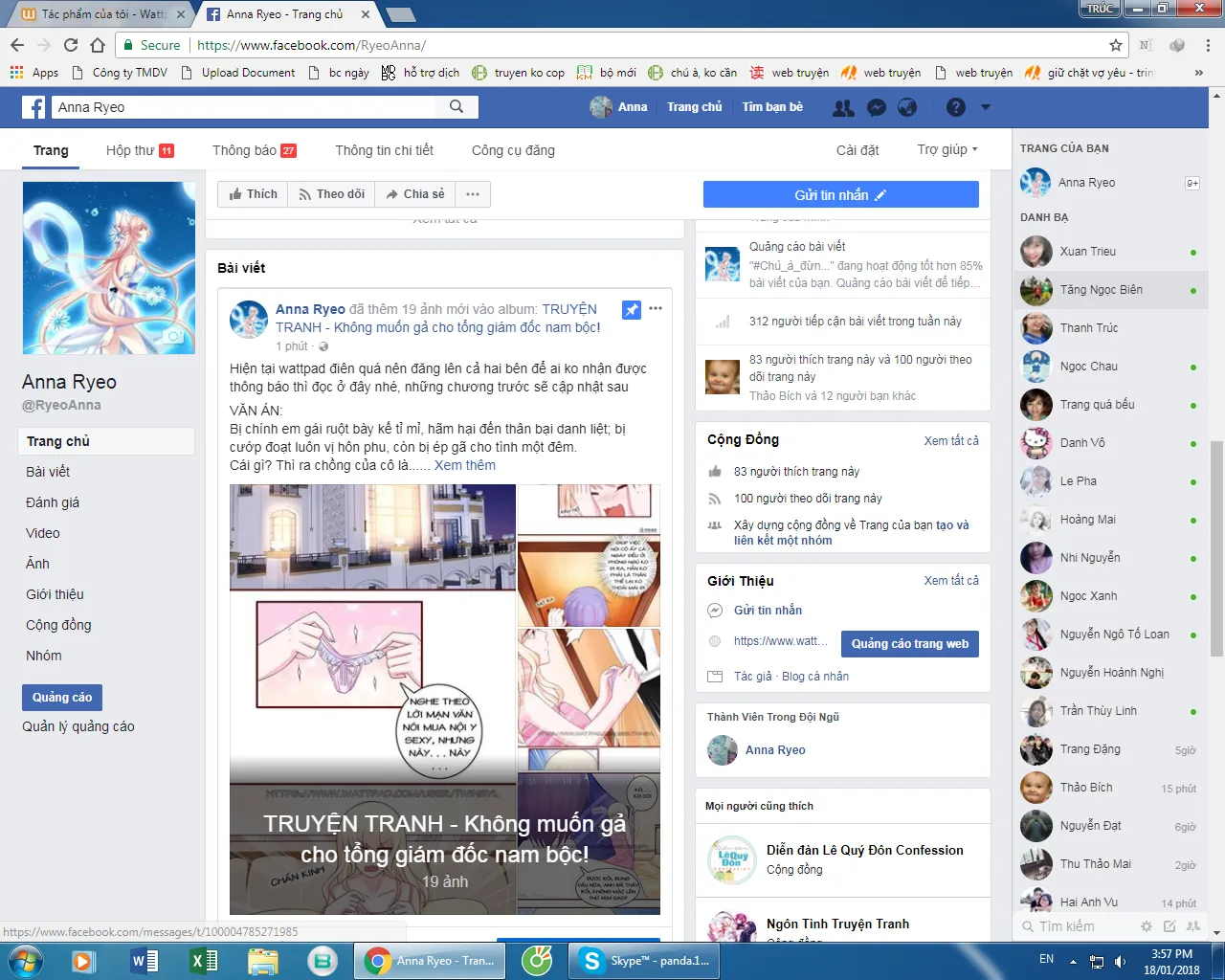Click the pinned post pin icon
The width and height of the screenshot is (1225, 980).
coord(632,309)
